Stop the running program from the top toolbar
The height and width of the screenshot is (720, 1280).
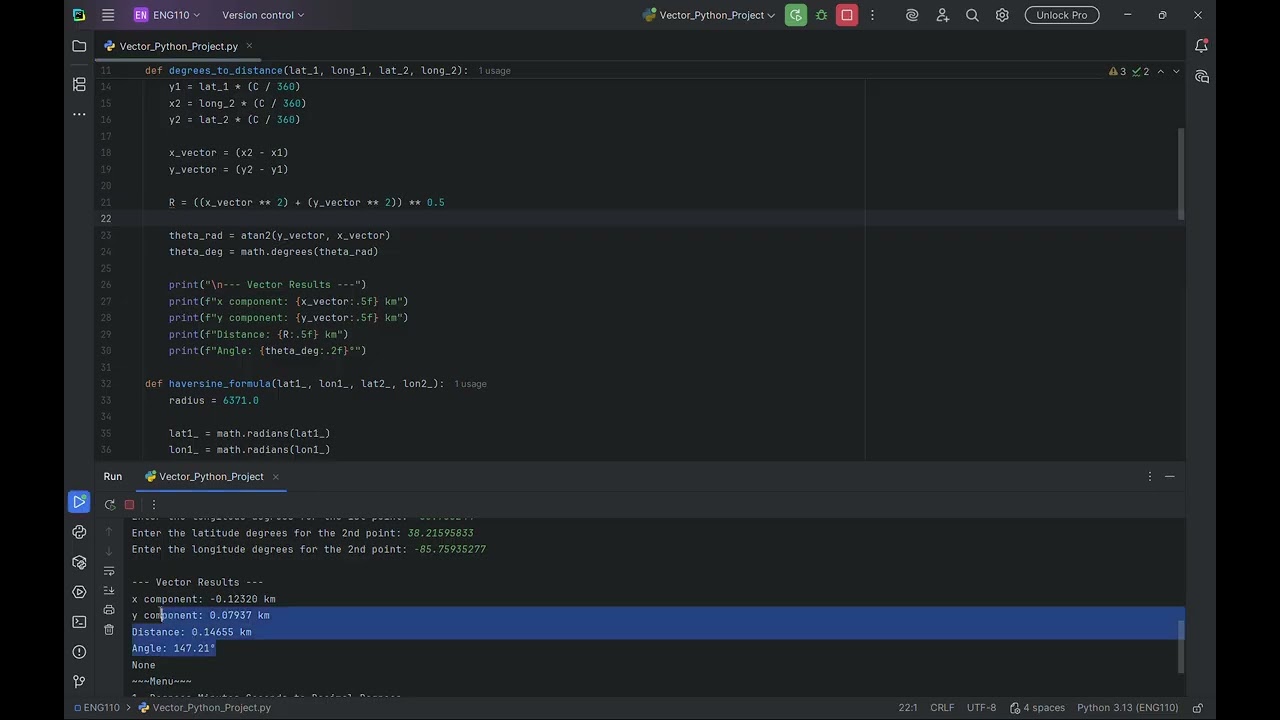[x=847, y=15]
